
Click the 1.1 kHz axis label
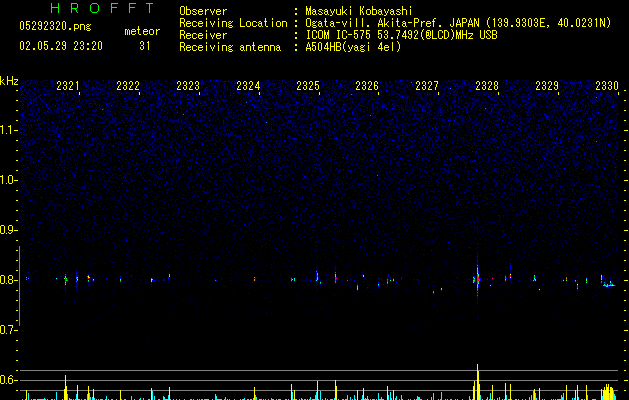8,130
